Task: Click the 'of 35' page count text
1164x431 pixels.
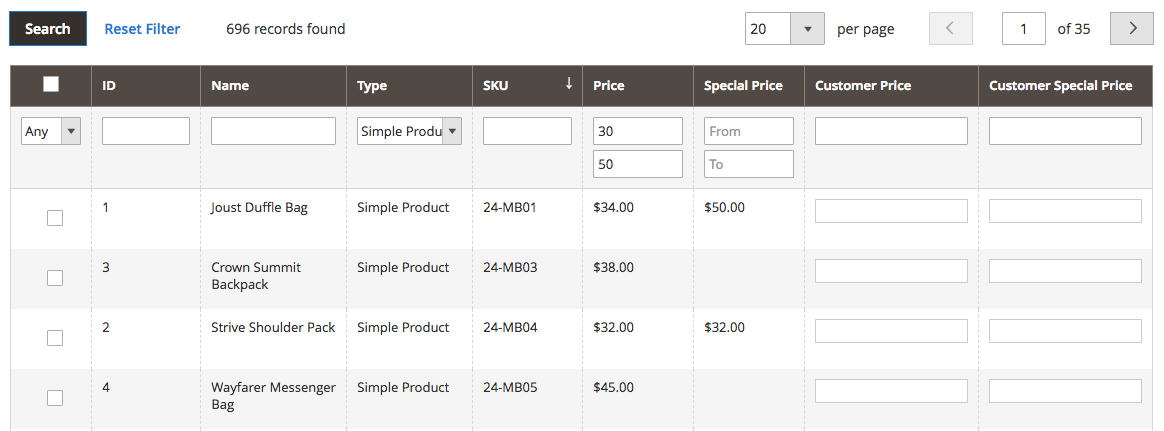Action: tap(1074, 29)
